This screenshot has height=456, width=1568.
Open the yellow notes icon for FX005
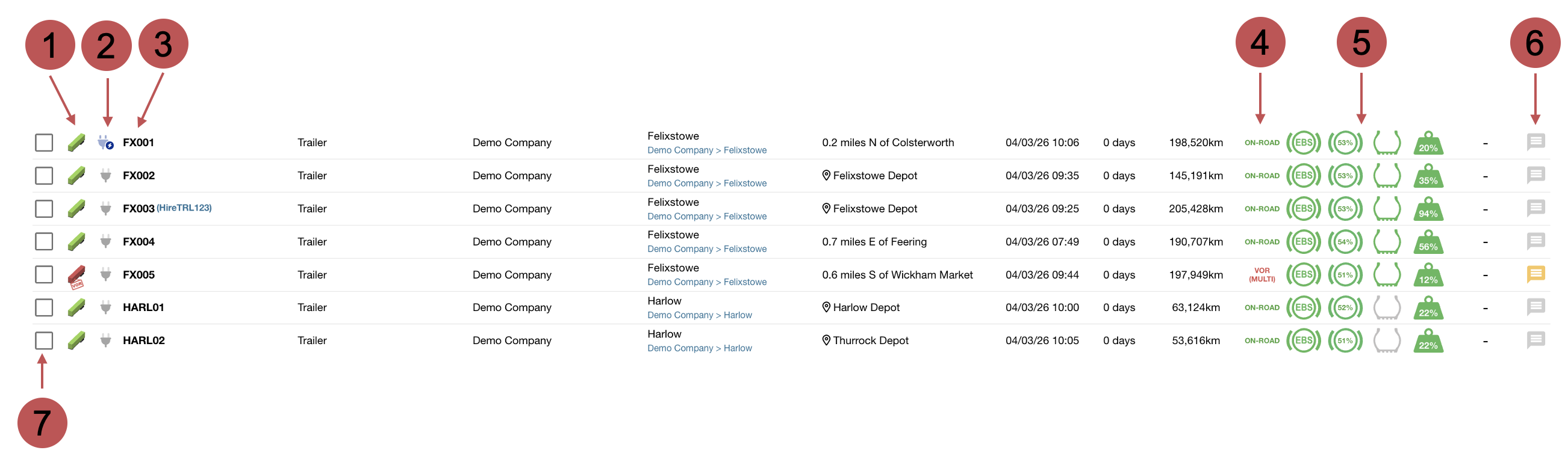tap(1535, 274)
